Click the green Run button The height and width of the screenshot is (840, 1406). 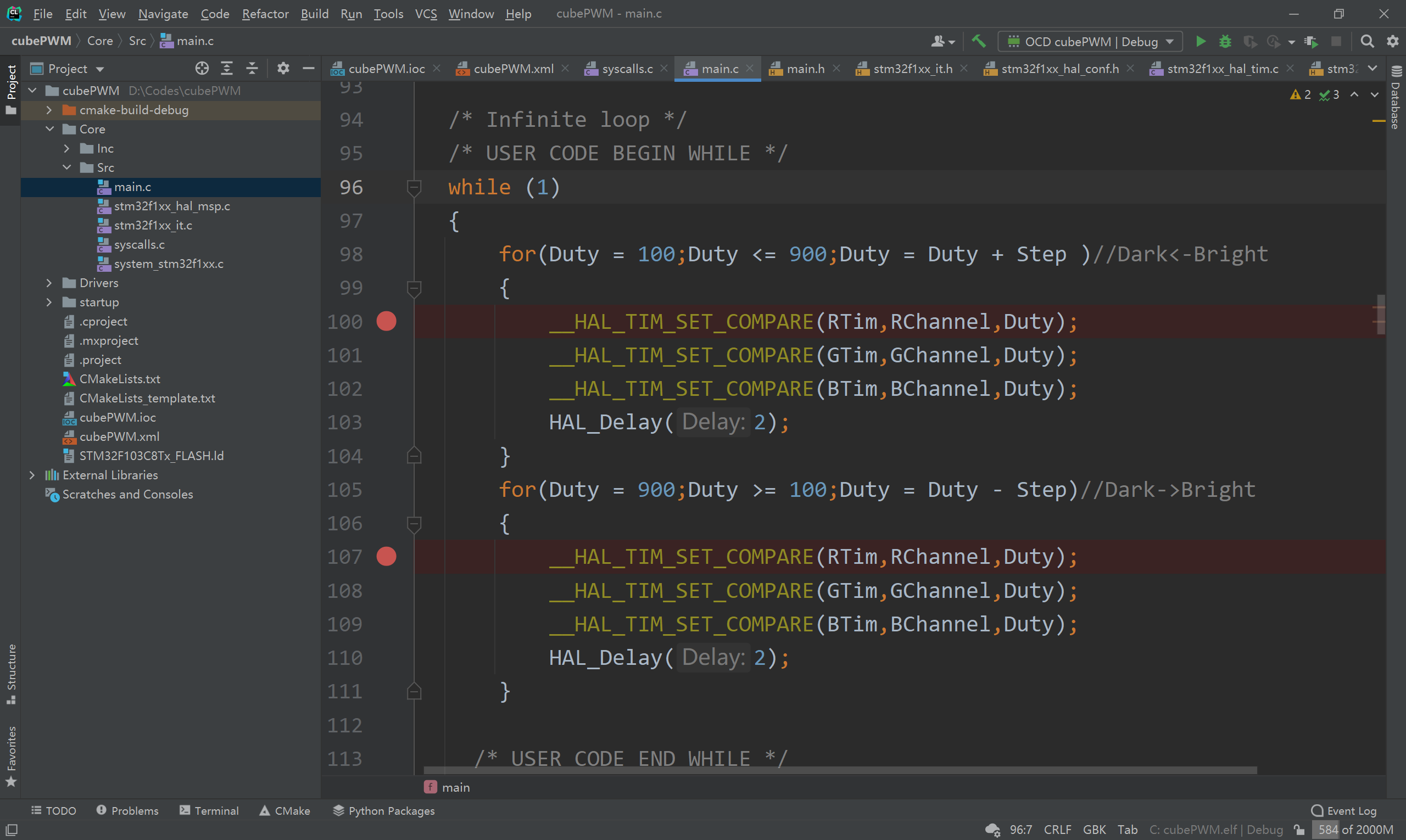1200,41
